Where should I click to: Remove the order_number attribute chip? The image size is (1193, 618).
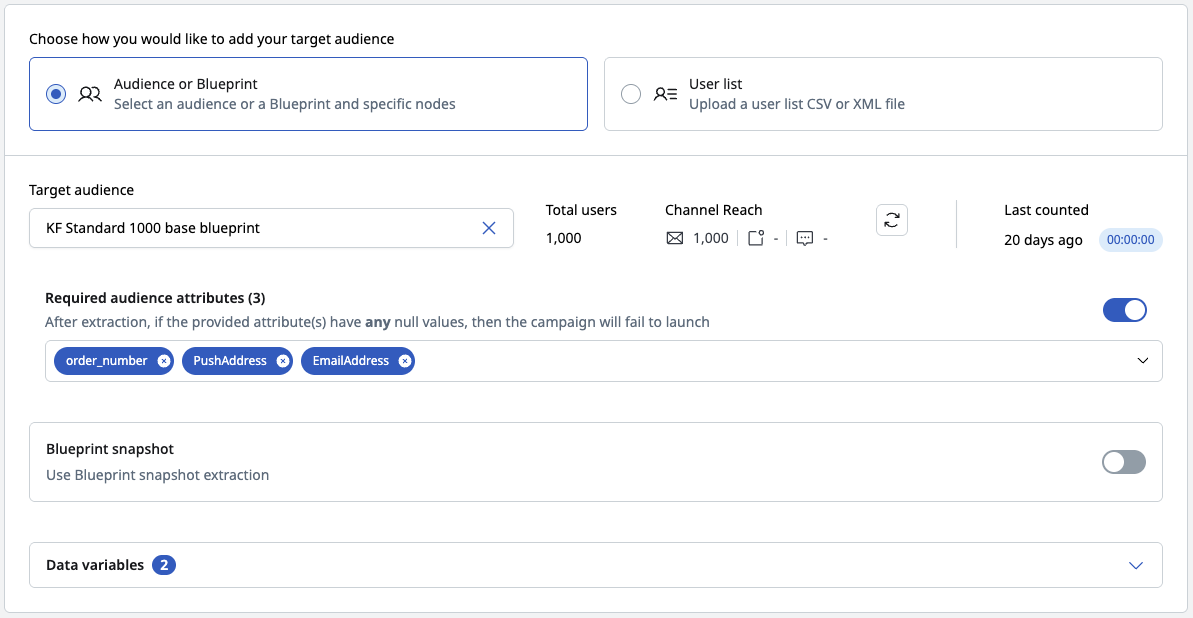click(164, 361)
